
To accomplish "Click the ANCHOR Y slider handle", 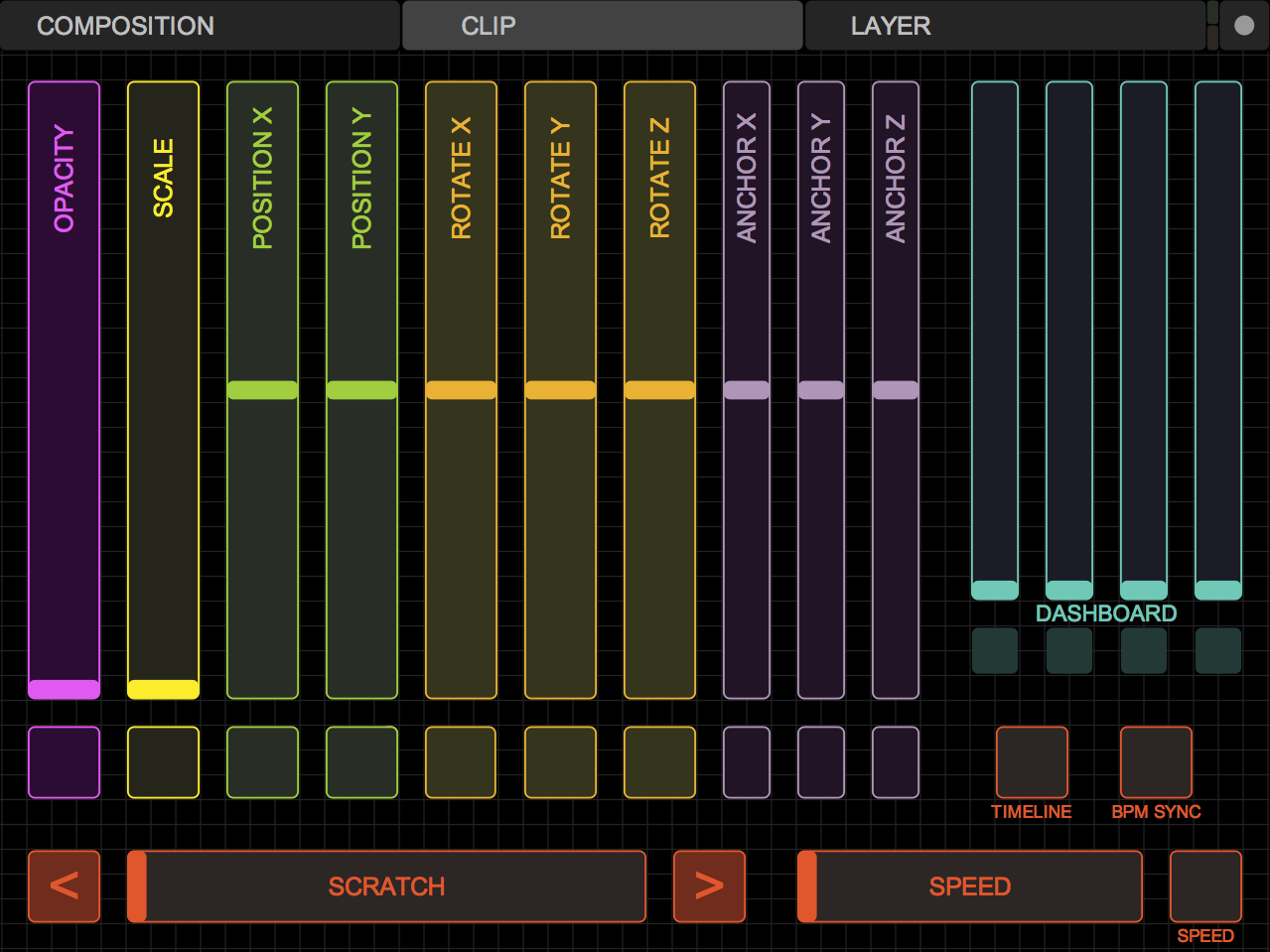I will click(x=821, y=390).
